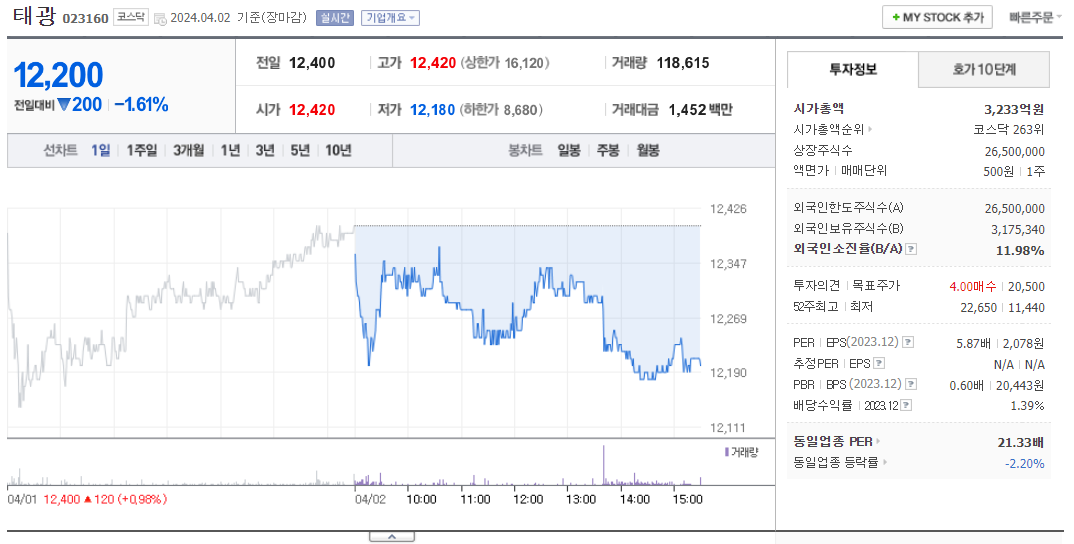
Task: Click the arrow next to 시가총액순위
Action: tap(870, 129)
